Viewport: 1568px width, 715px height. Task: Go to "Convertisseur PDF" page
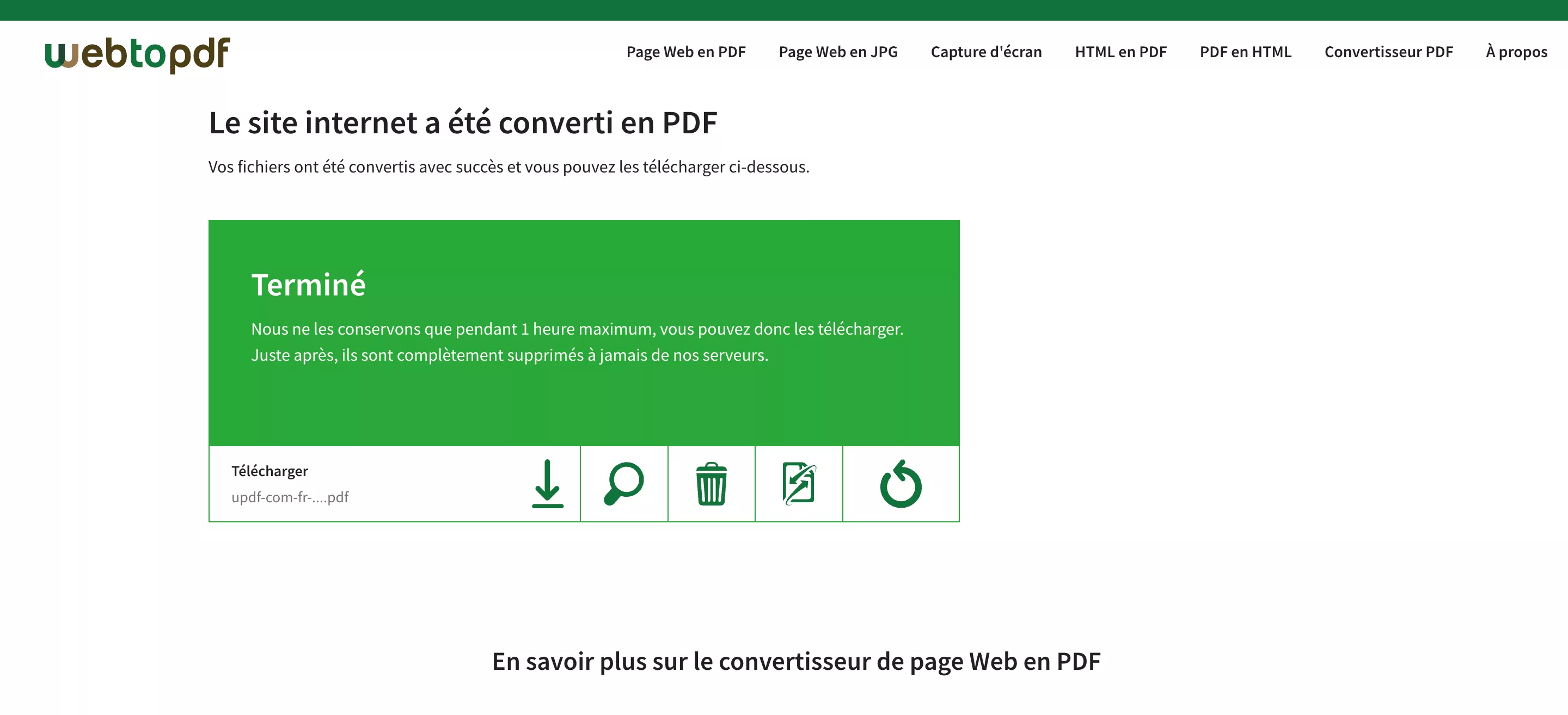tap(1389, 52)
